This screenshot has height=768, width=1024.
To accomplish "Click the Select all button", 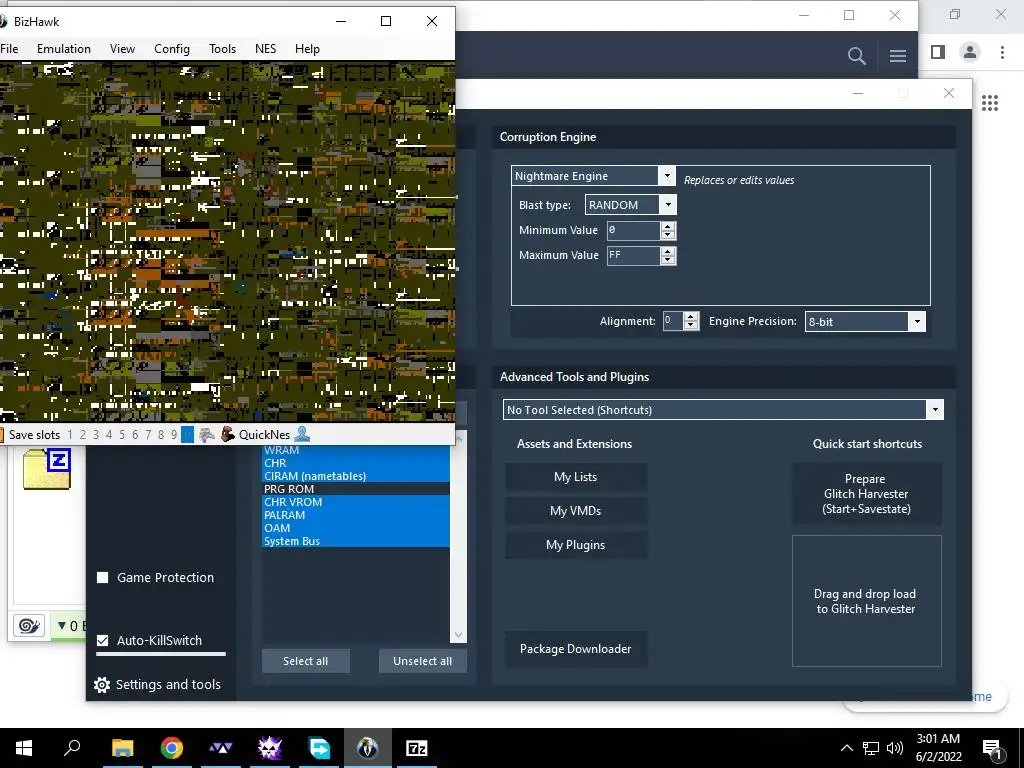I will pos(306,661).
